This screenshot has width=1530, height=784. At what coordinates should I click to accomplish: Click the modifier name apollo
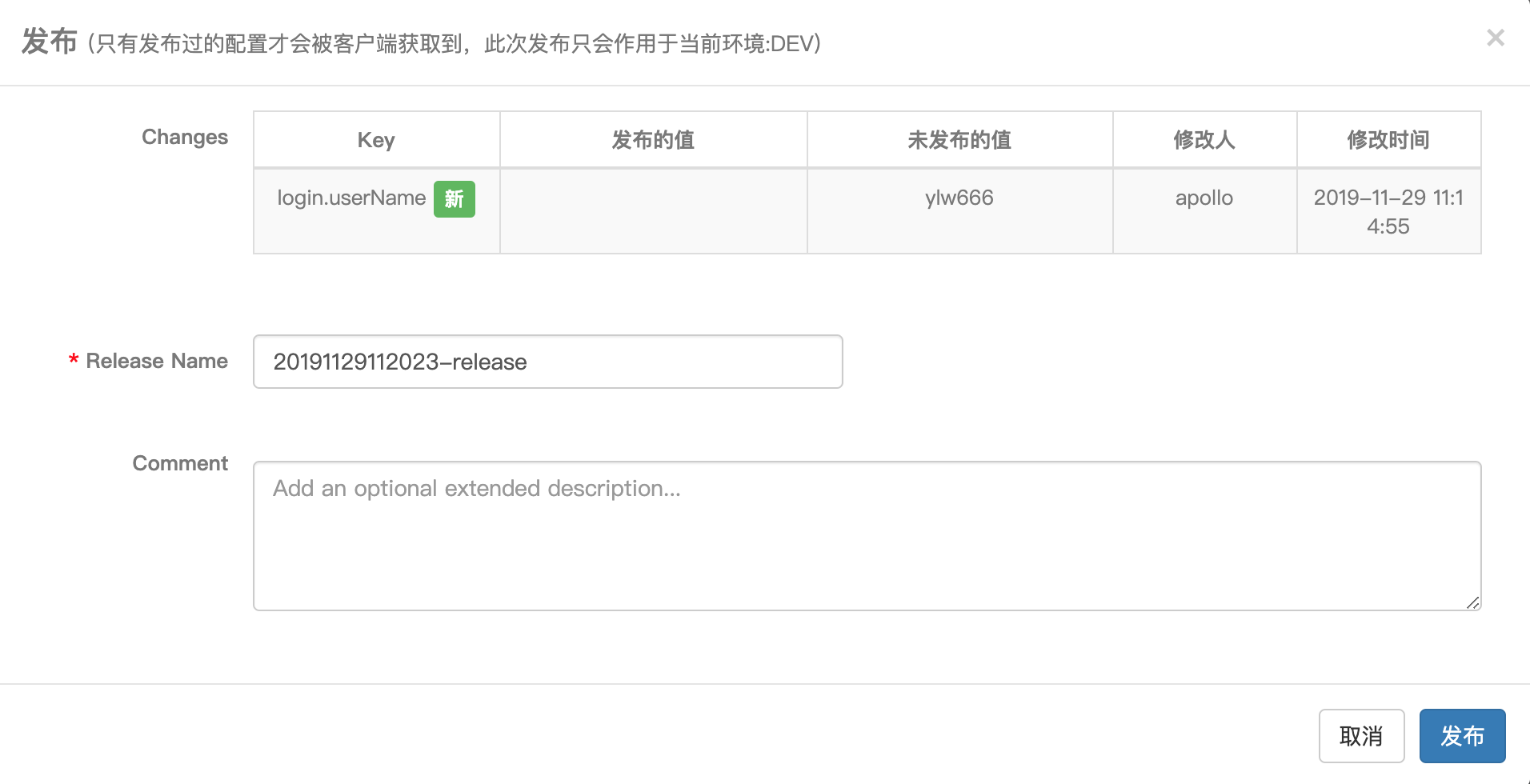click(x=1204, y=198)
